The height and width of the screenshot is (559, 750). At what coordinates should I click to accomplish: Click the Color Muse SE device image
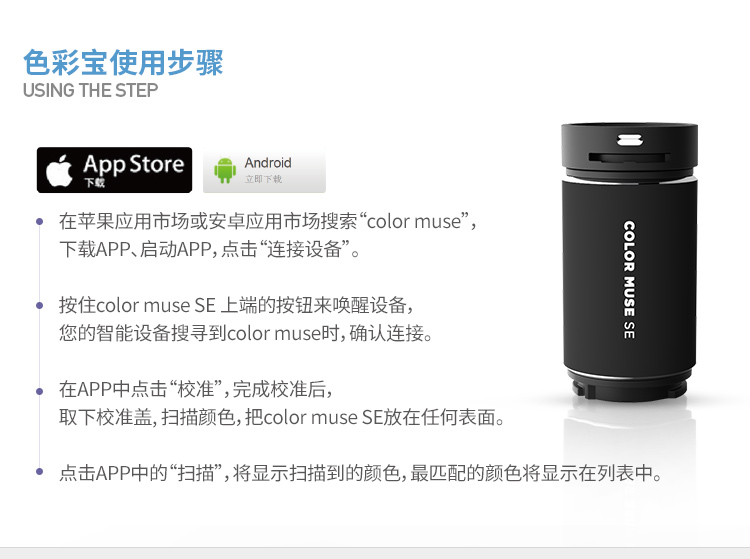(x=629, y=262)
